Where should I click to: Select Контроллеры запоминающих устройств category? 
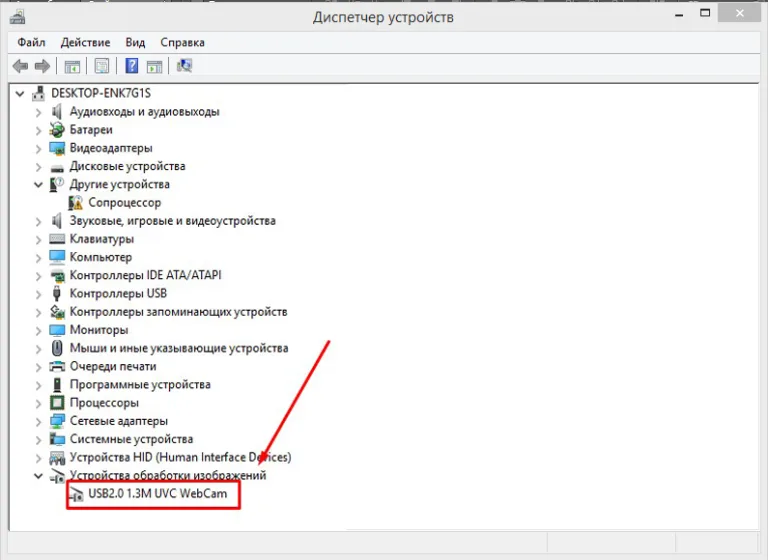178,312
